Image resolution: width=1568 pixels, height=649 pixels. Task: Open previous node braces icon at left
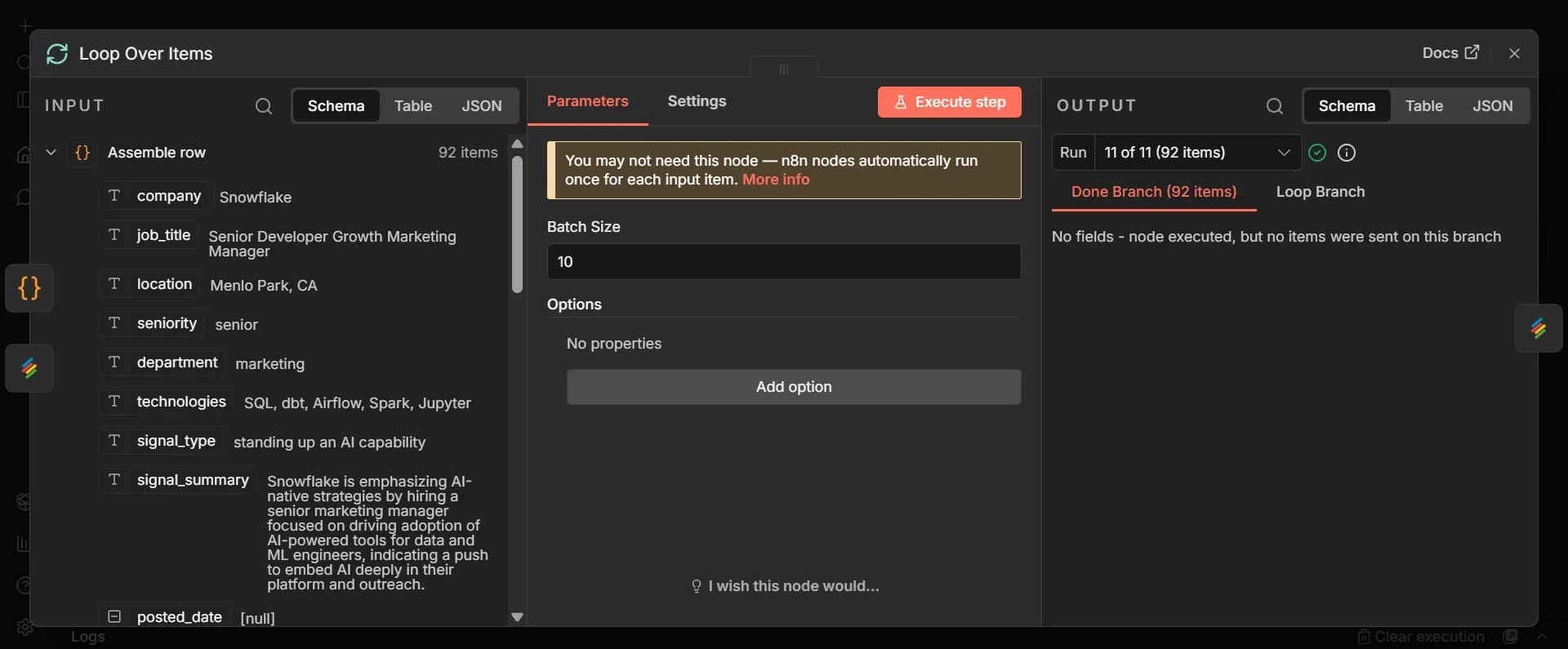[29, 288]
